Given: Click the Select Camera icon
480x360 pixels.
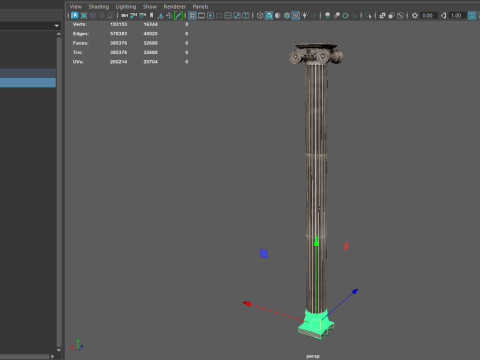Looking at the screenshot, I should tap(124, 15).
